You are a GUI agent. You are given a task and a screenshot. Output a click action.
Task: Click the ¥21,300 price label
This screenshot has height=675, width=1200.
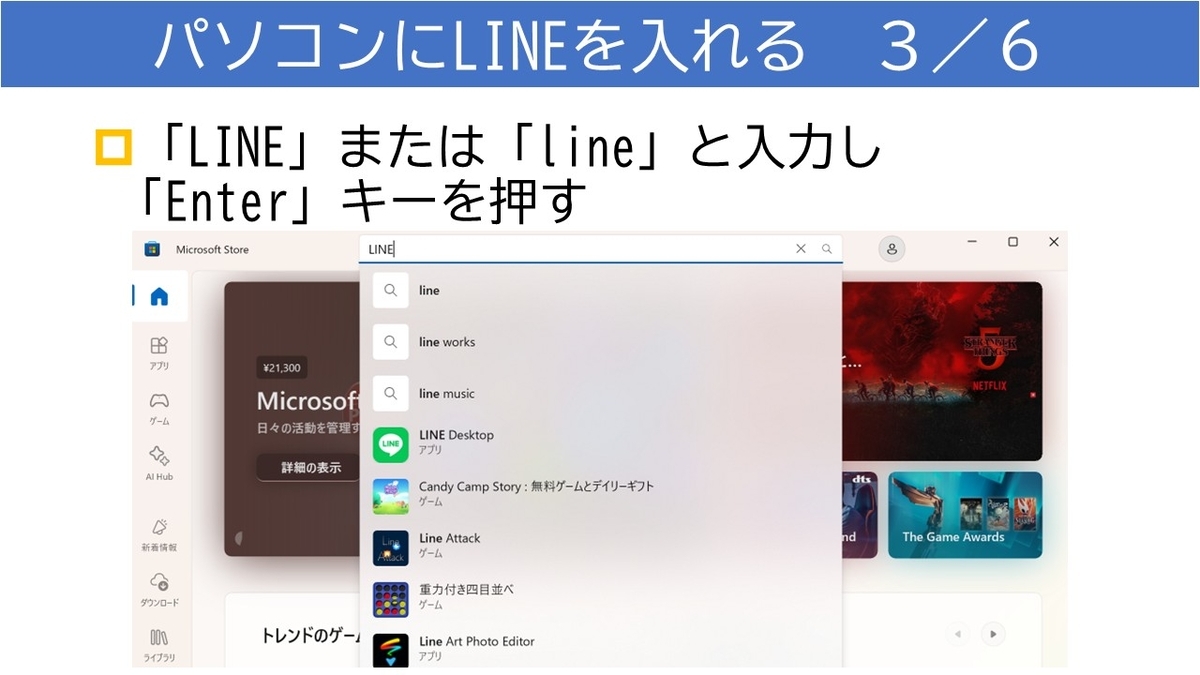click(281, 368)
